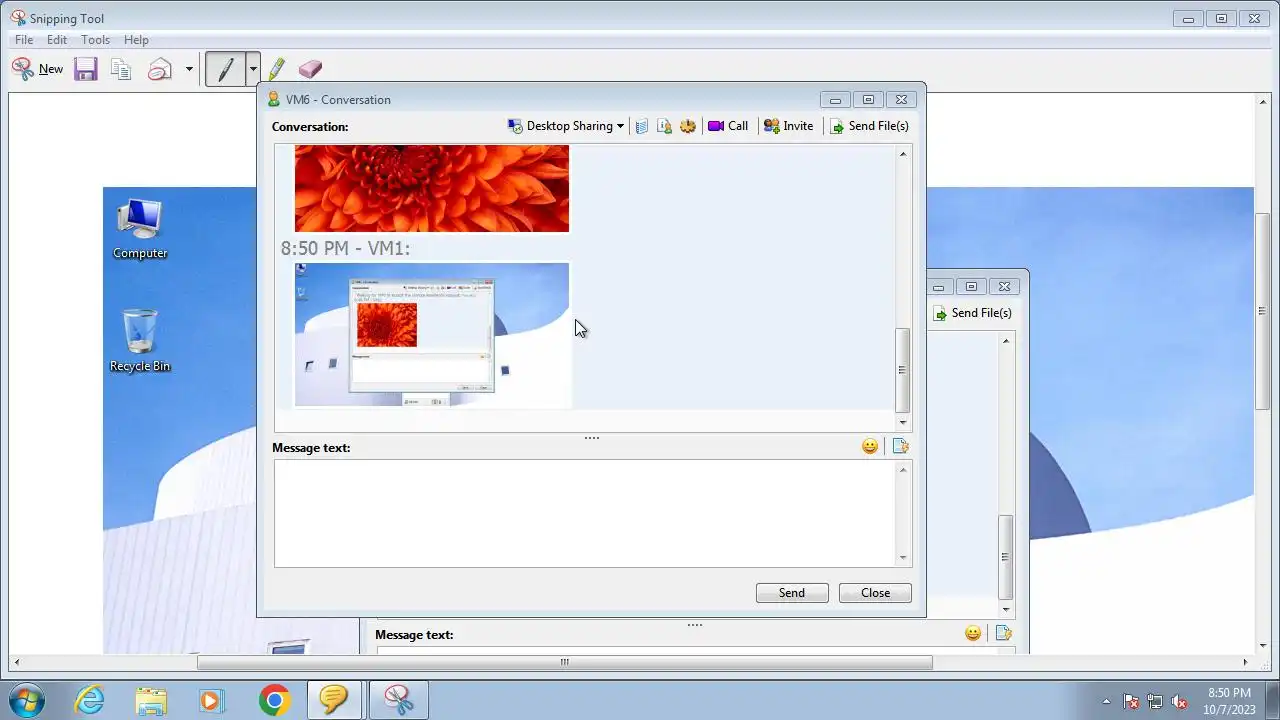Start a video Call from the conversation

[x=728, y=126]
